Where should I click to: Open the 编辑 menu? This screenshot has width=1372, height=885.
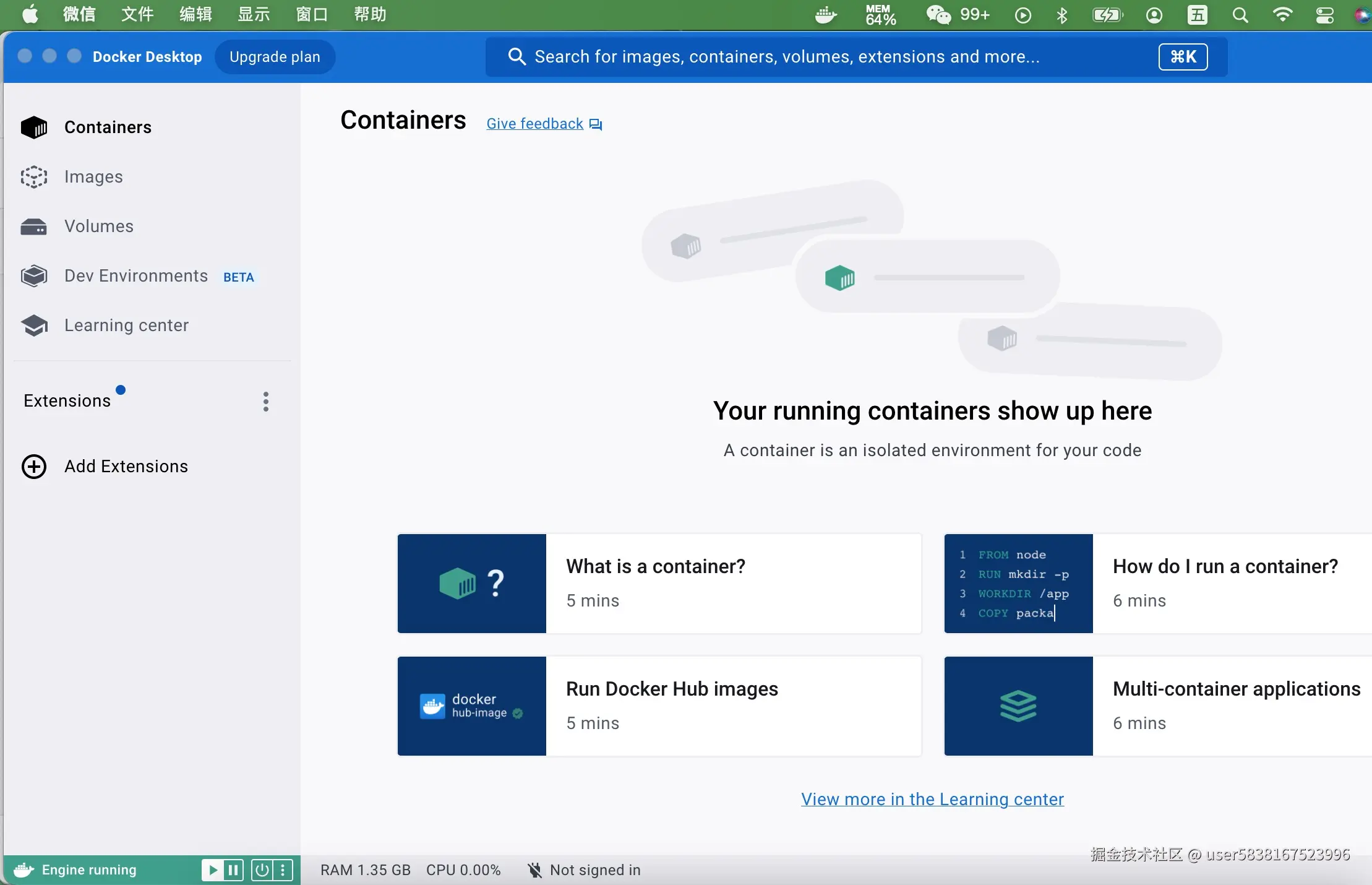coord(195,14)
